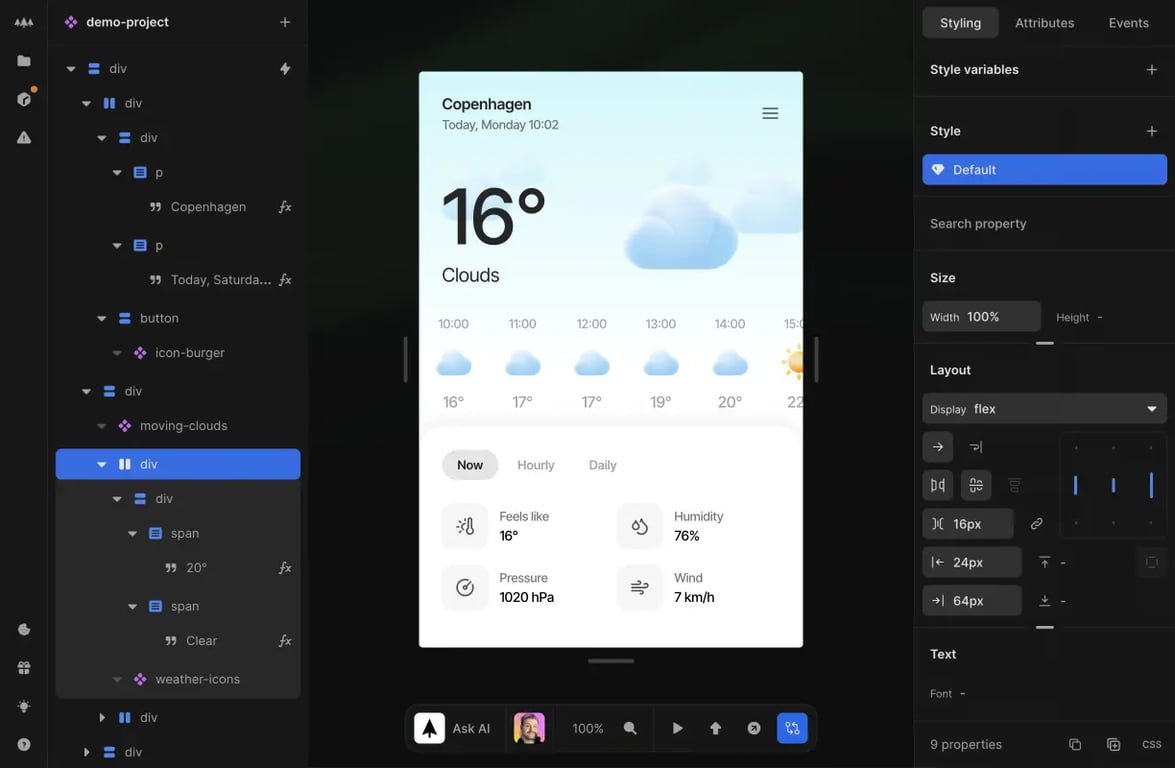Click the formula icon next to Copenhagen
The height and width of the screenshot is (768, 1175).
pyautogui.click(x=285, y=207)
